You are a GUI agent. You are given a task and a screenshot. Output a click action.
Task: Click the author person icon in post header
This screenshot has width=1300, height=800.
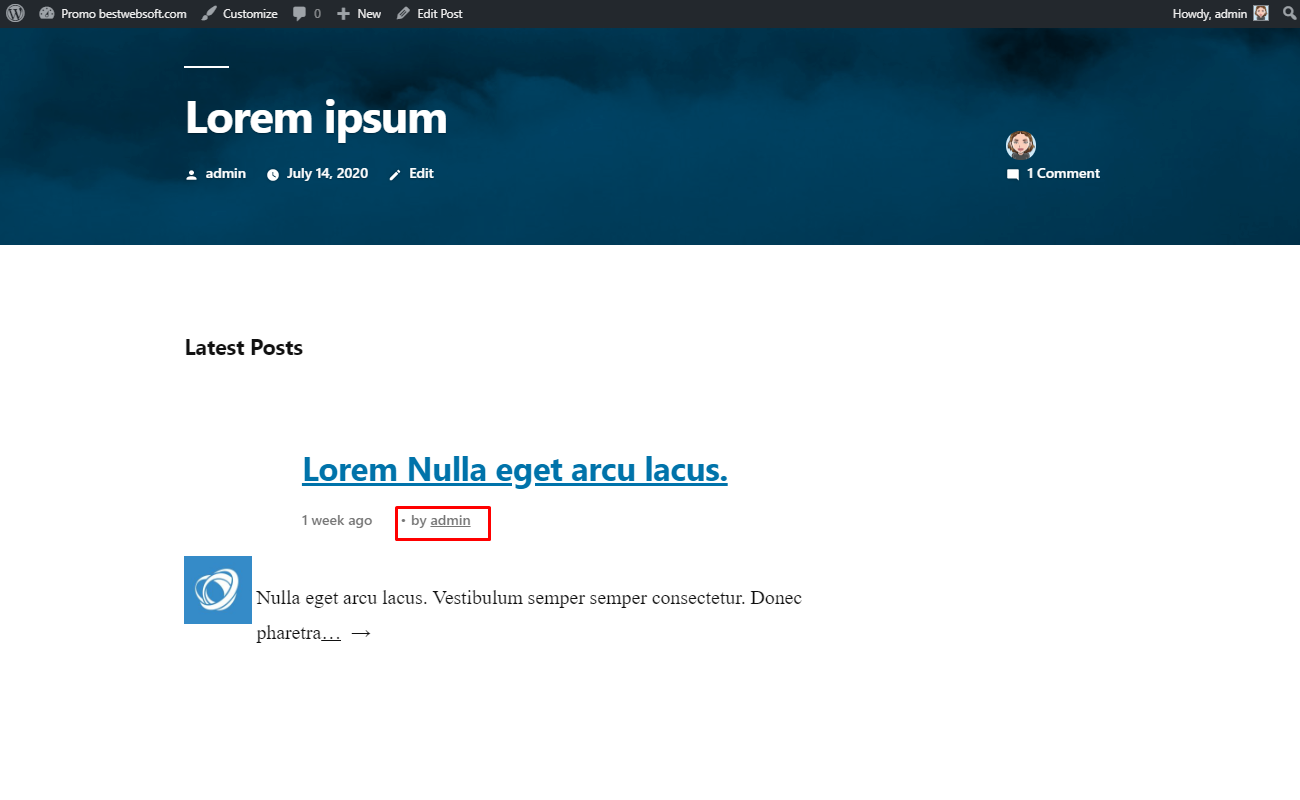point(191,175)
